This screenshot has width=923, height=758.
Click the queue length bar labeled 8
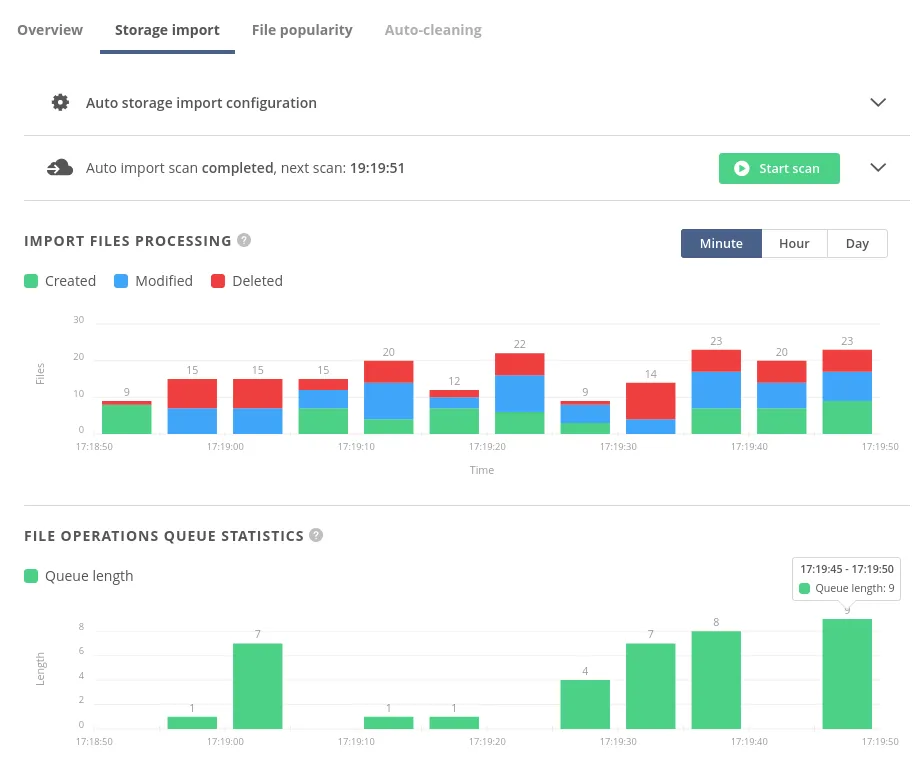point(716,680)
